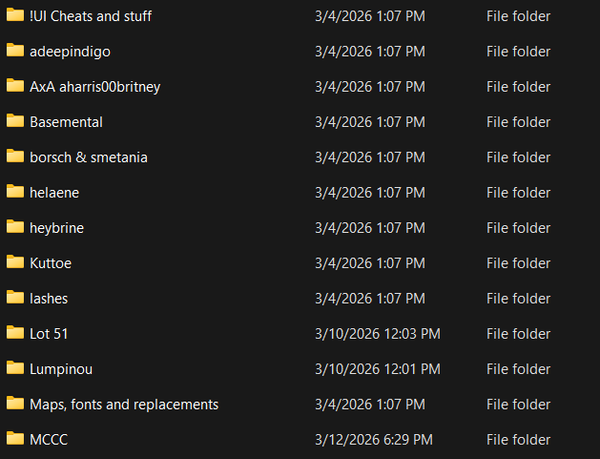Click the folder icon next to helaene
The width and height of the screenshot is (600, 459).
14,192
